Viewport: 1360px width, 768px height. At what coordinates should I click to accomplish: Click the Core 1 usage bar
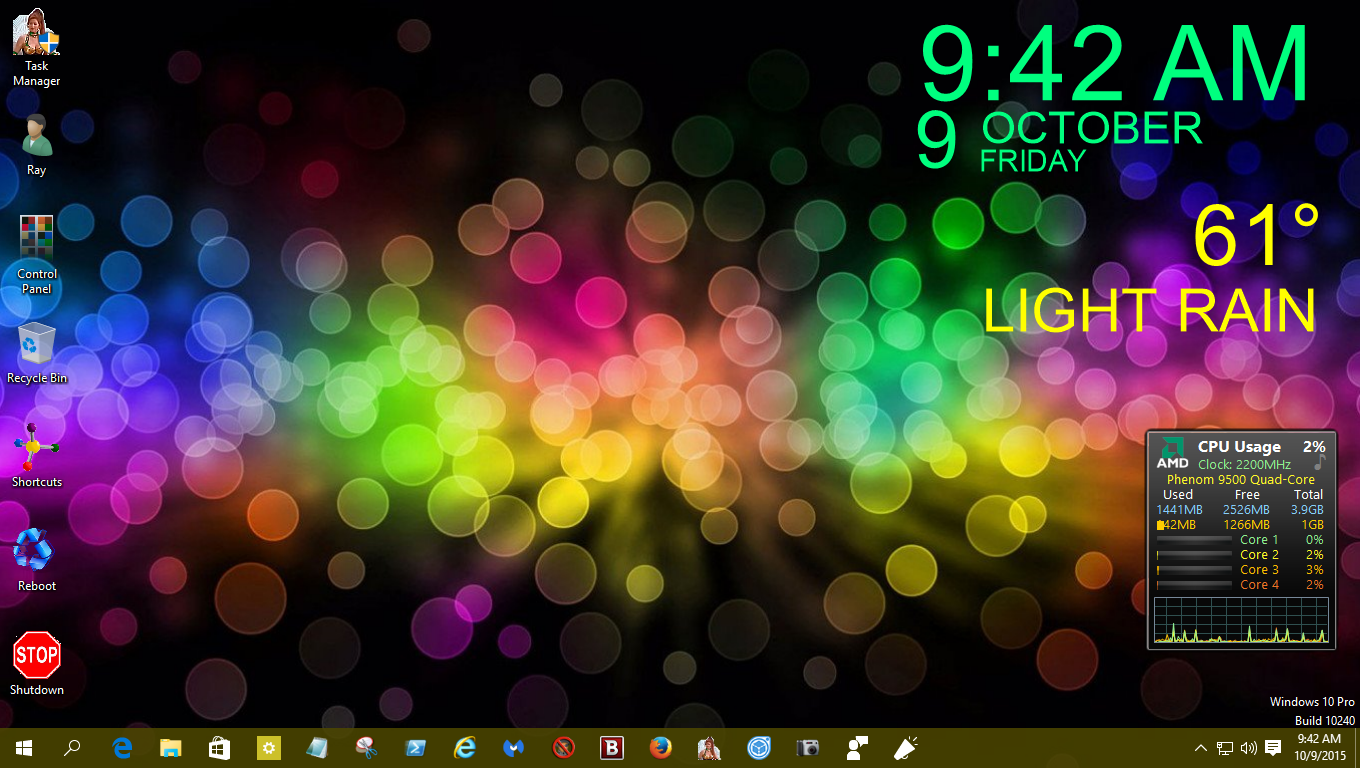[x=1195, y=540]
